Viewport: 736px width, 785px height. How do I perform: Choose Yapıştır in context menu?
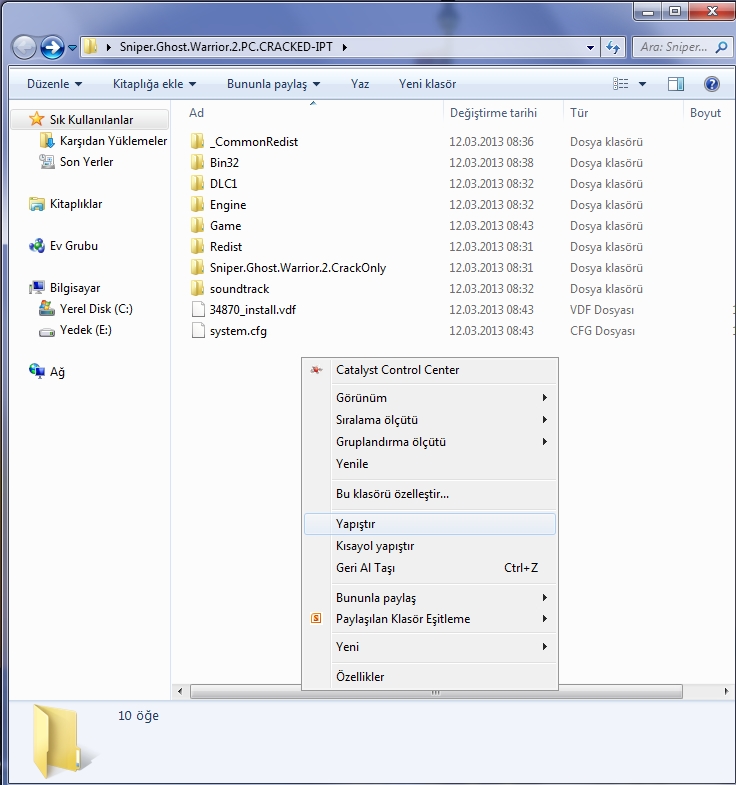coord(430,524)
